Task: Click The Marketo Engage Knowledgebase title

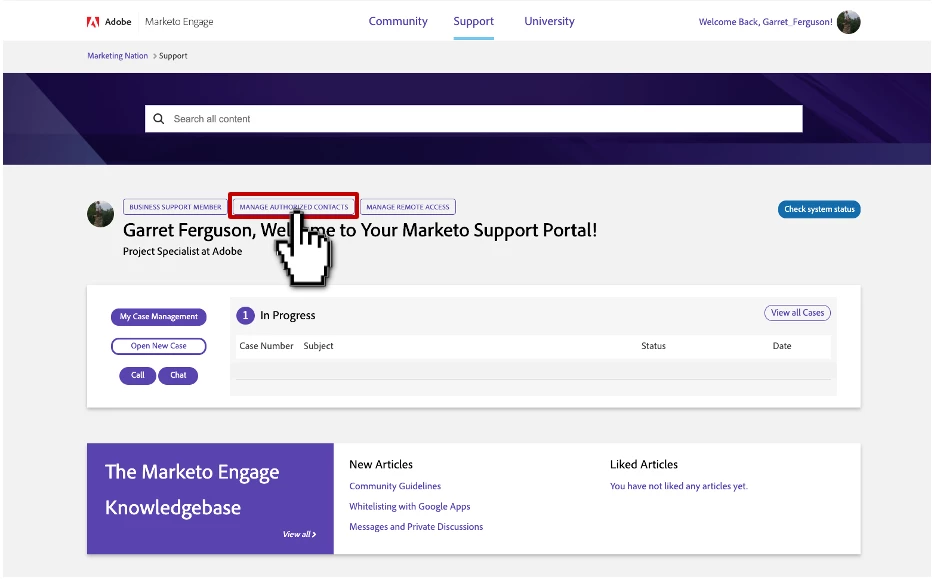Action: tap(192, 490)
